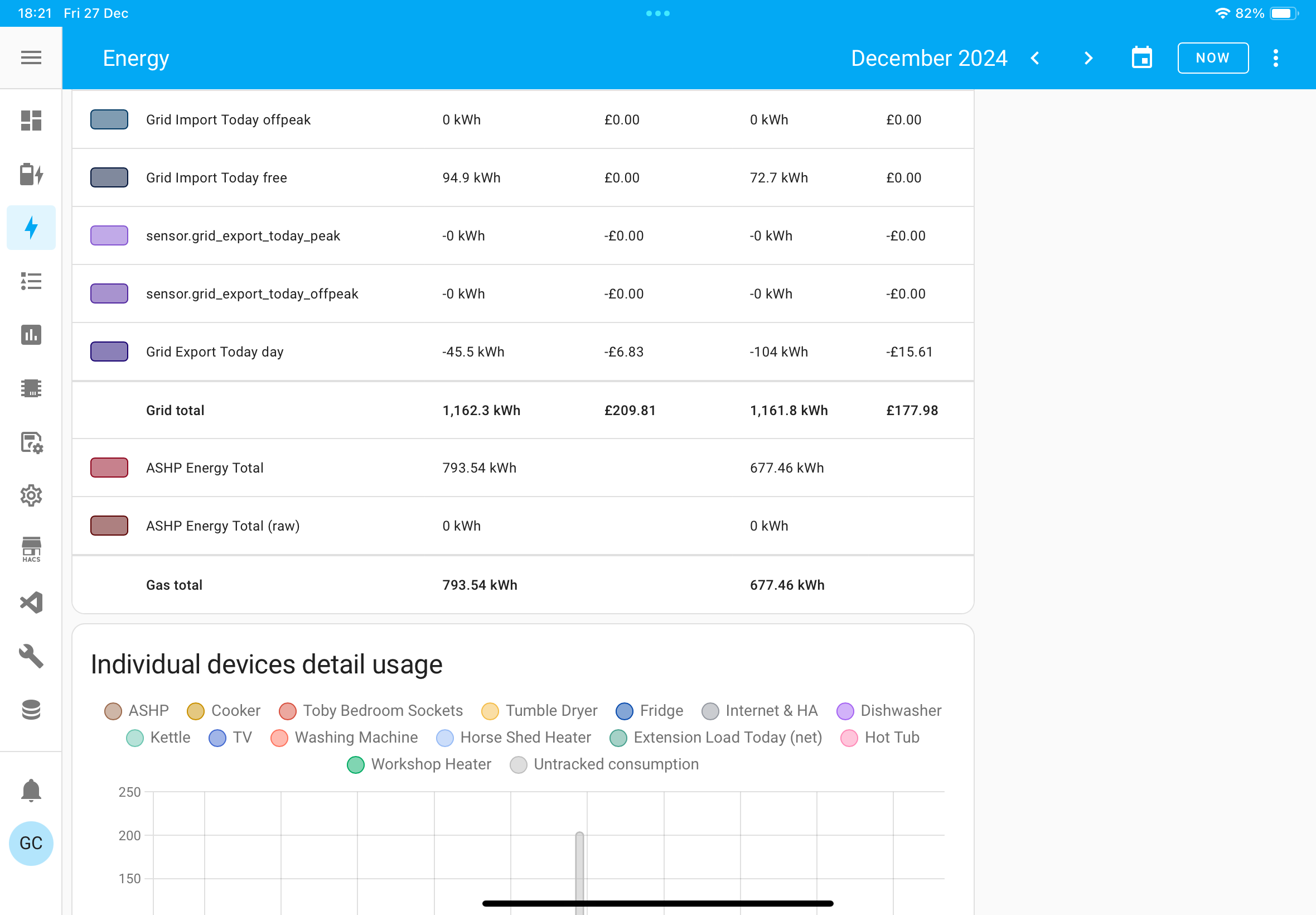Screen dimensions: 1316x915
Task: Go to previous month with left chevron
Action: click(1035, 58)
